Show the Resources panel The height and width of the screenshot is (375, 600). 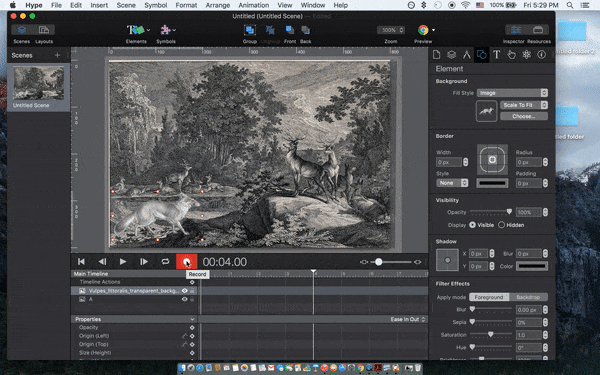(x=538, y=30)
